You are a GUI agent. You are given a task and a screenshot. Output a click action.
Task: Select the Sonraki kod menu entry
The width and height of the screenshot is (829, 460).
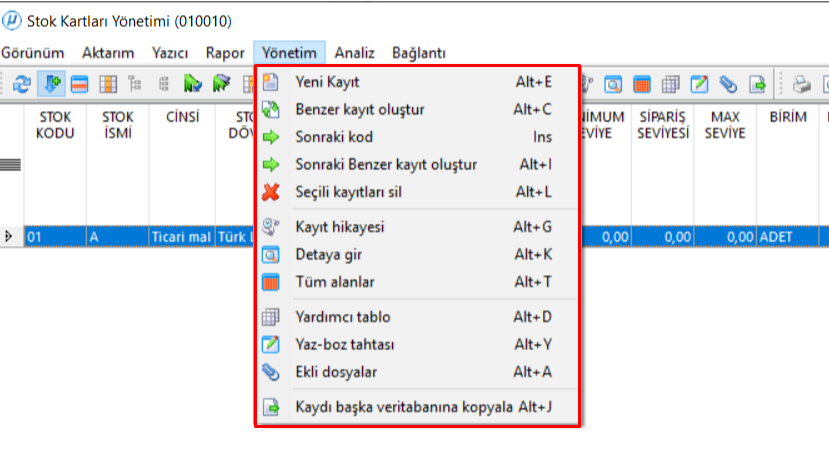pos(417,137)
